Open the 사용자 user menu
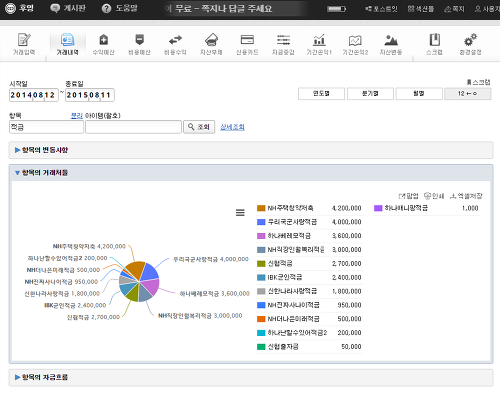The width and height of the screenshot is (500, 394). (487, 9)
